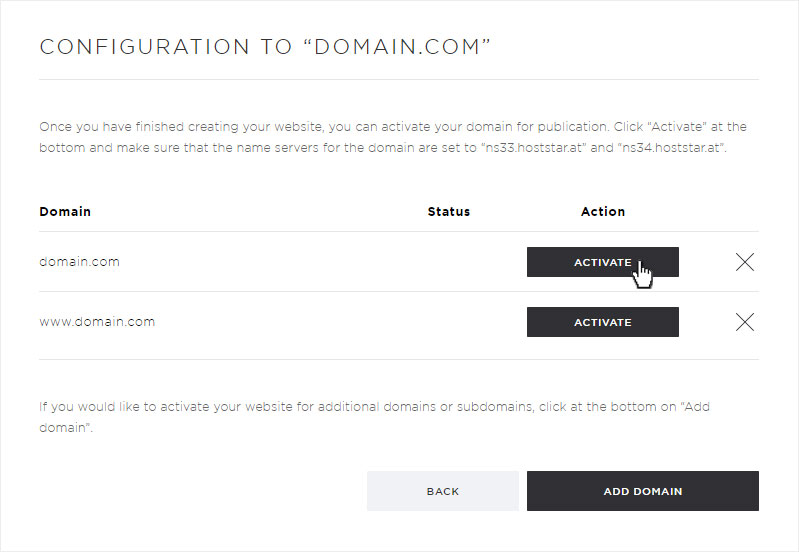799x552 pixels.
Task: Select the Status column header
Action: (448, 212)
